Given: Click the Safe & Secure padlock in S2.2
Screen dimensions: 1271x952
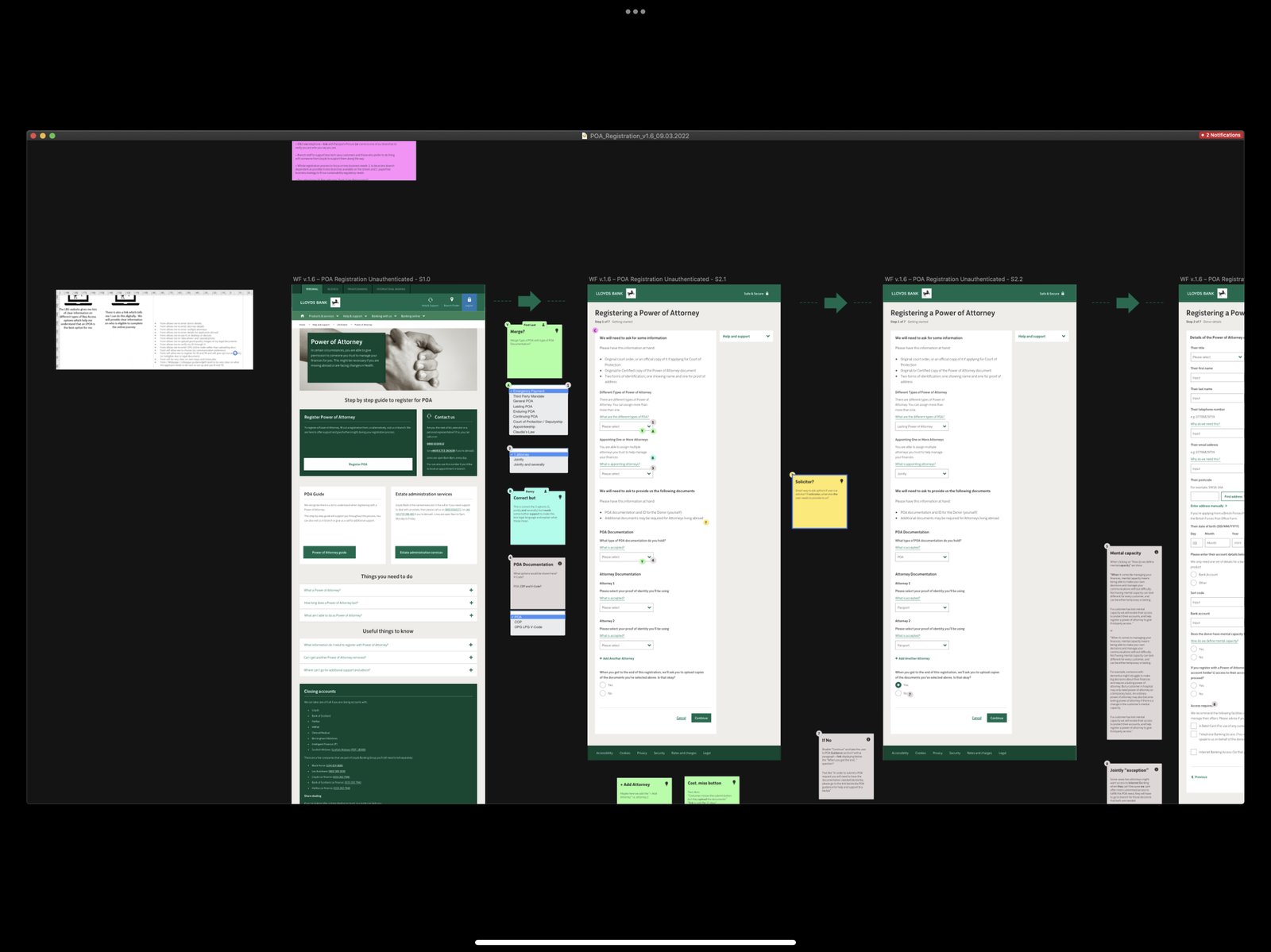Looking at the screenshot, I should coord(1063,294).
